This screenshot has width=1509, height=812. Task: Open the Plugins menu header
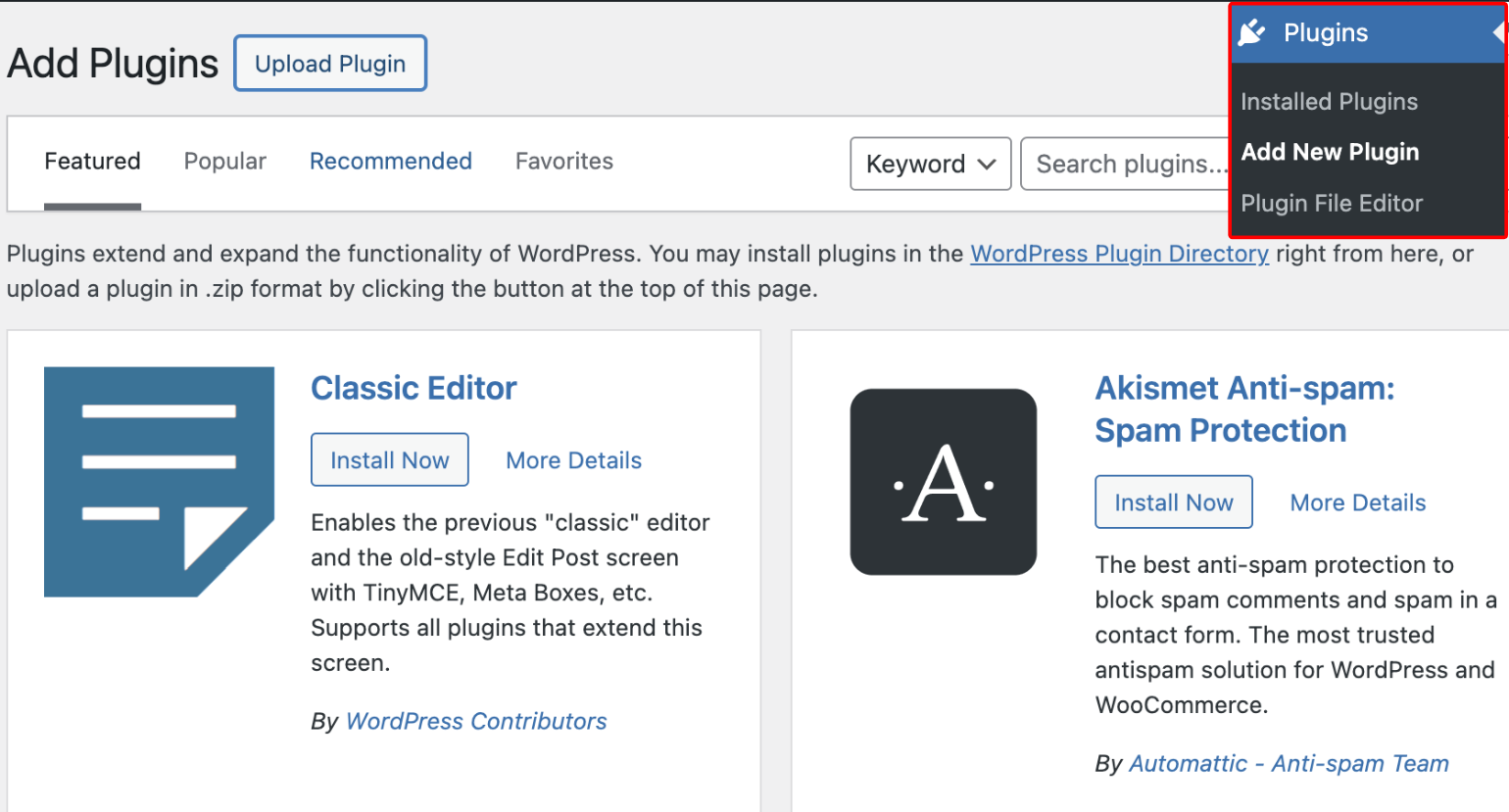coord(1368,33)
